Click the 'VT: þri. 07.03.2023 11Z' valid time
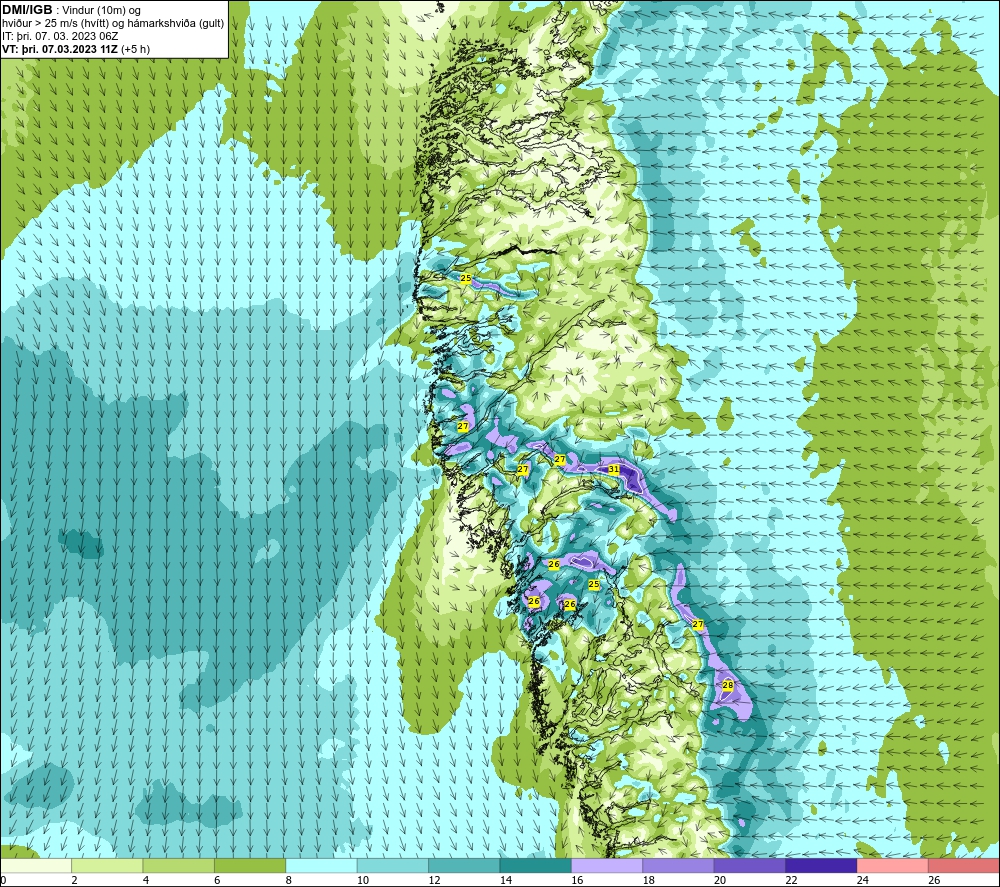Screen dimensions: 1000x887 click(x=59, y=49)
